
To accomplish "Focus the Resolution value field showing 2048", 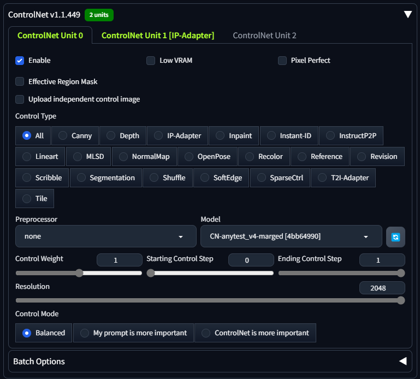I will tap(382, 288).
